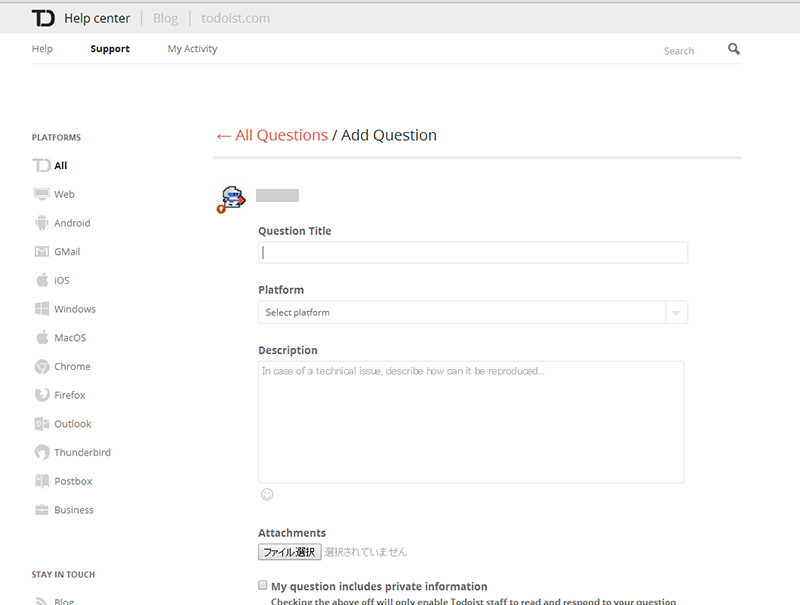Switch to the Help tab

pos(42,49)
